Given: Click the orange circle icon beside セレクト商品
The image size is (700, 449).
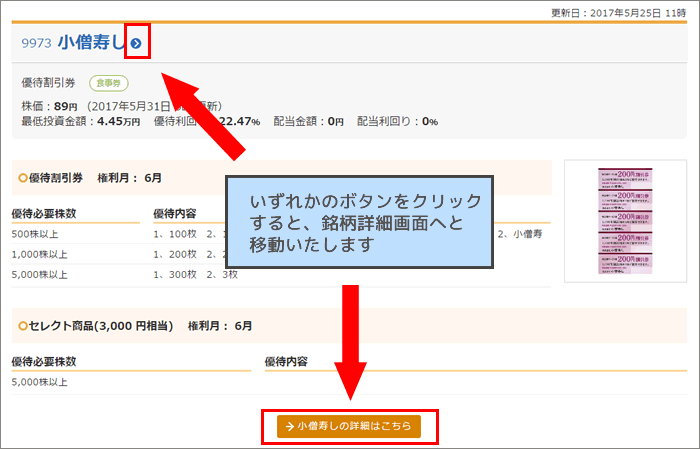Looking at the screenshot, I should pyautogui.click(x=23, y=326).
